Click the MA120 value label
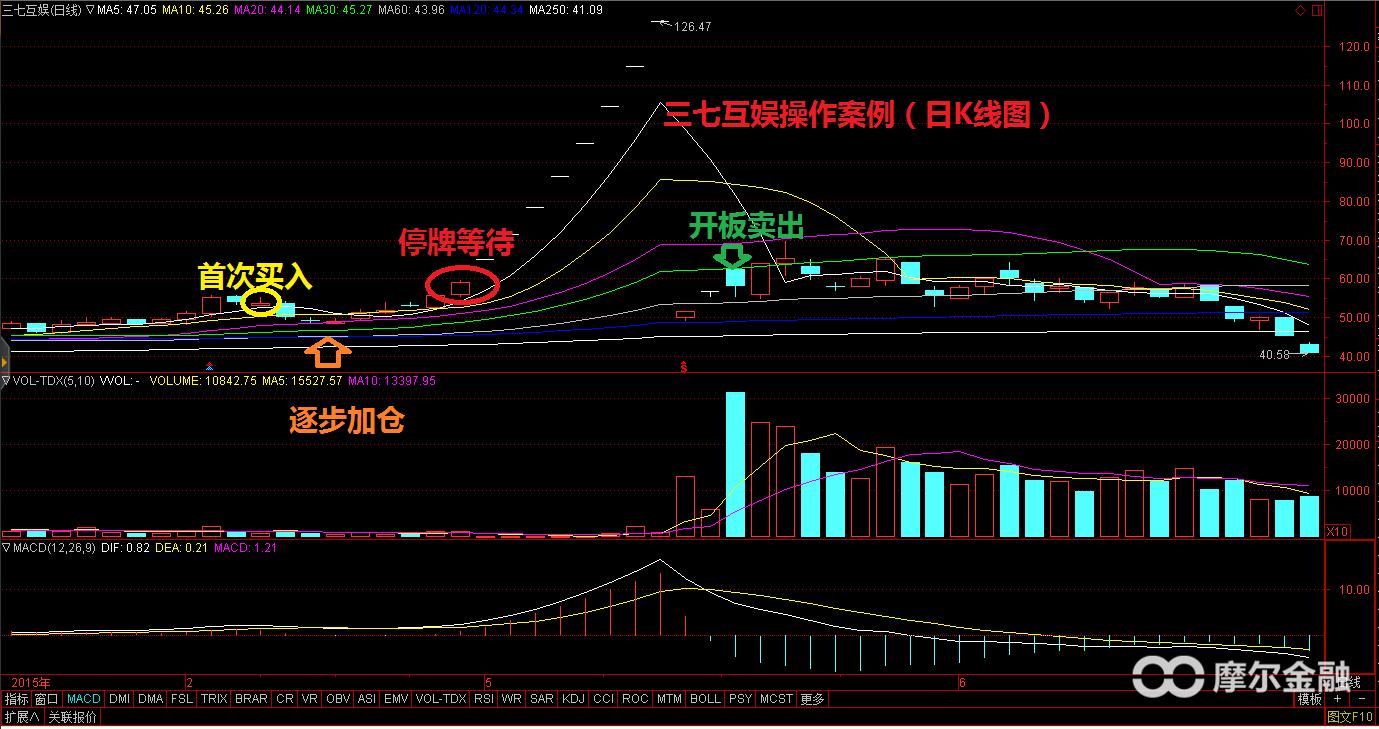Screen dimensions: 1379x729 point(487,9)
